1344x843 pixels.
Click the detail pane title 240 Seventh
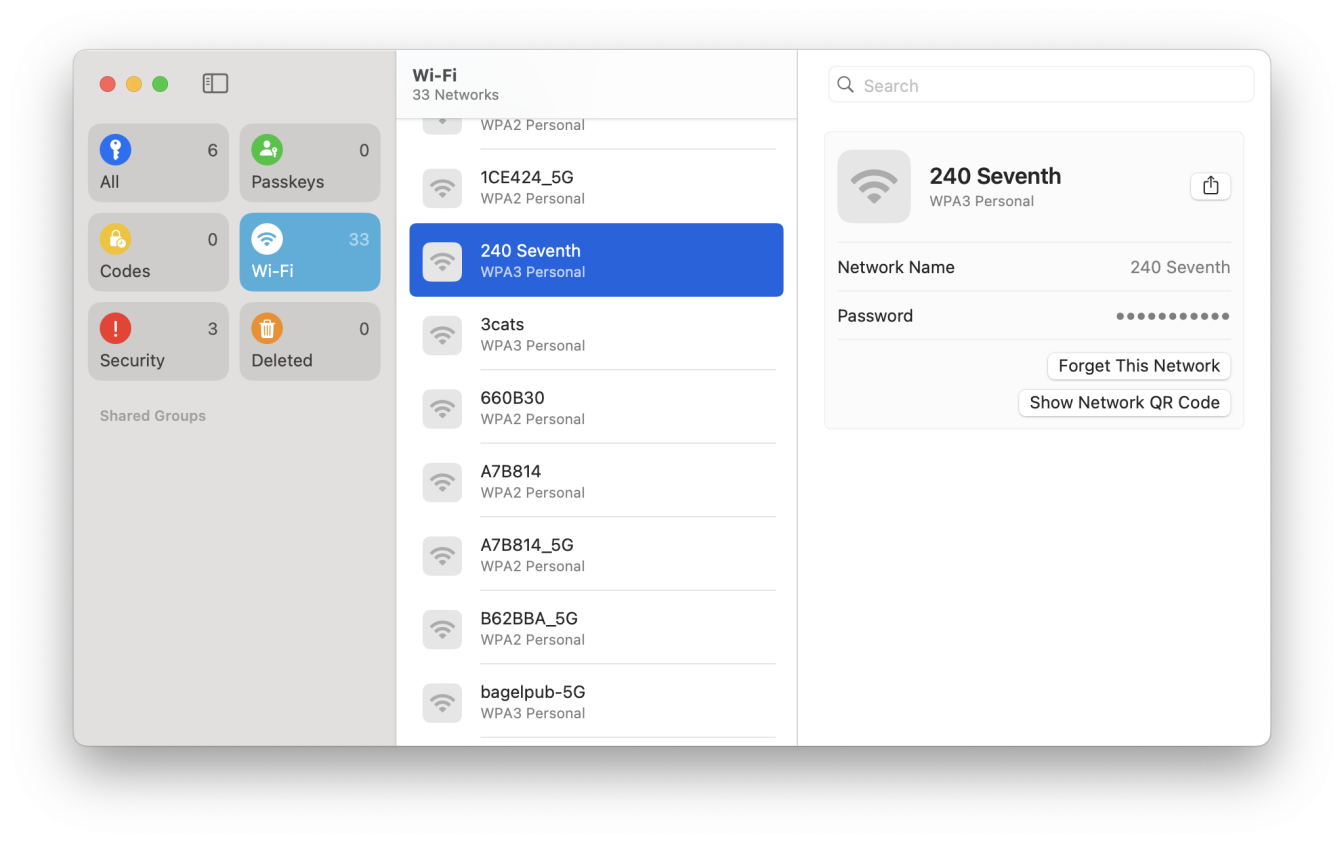(x=995, y=176)
